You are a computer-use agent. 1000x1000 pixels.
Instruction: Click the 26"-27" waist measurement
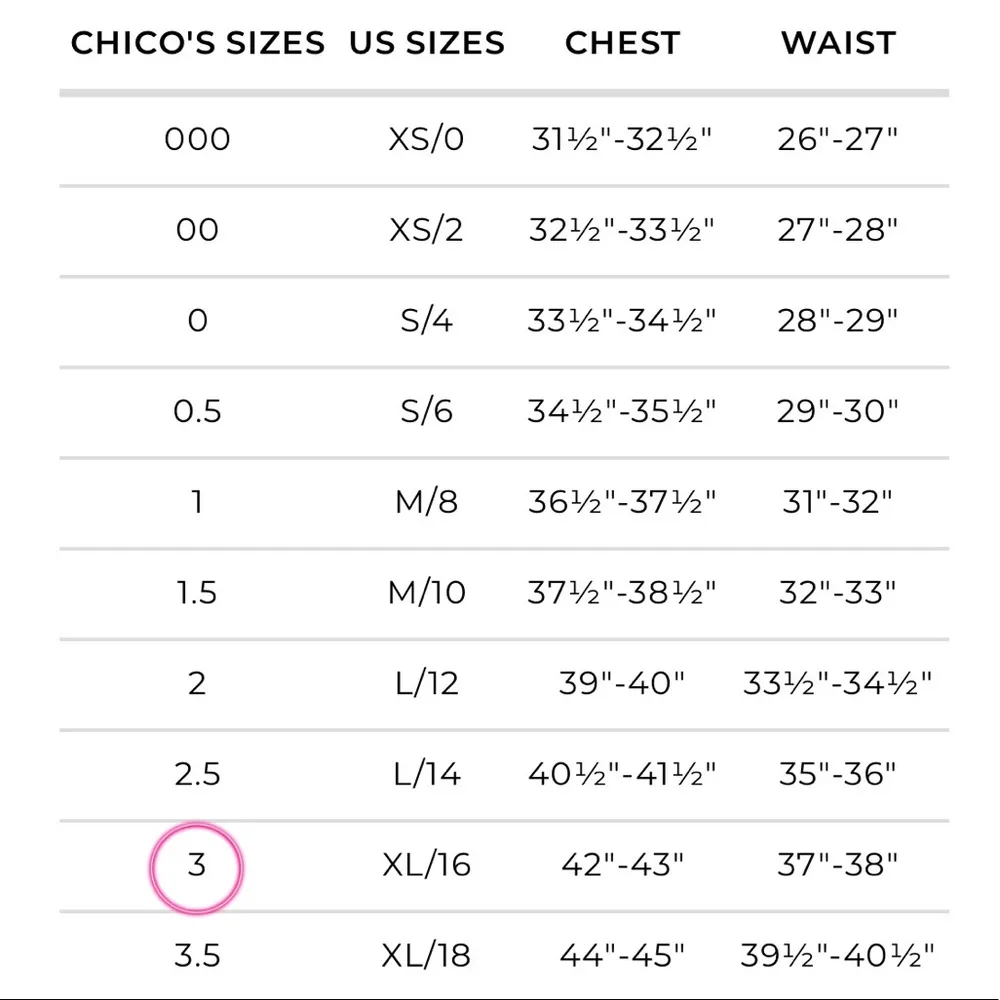(838, 139)
